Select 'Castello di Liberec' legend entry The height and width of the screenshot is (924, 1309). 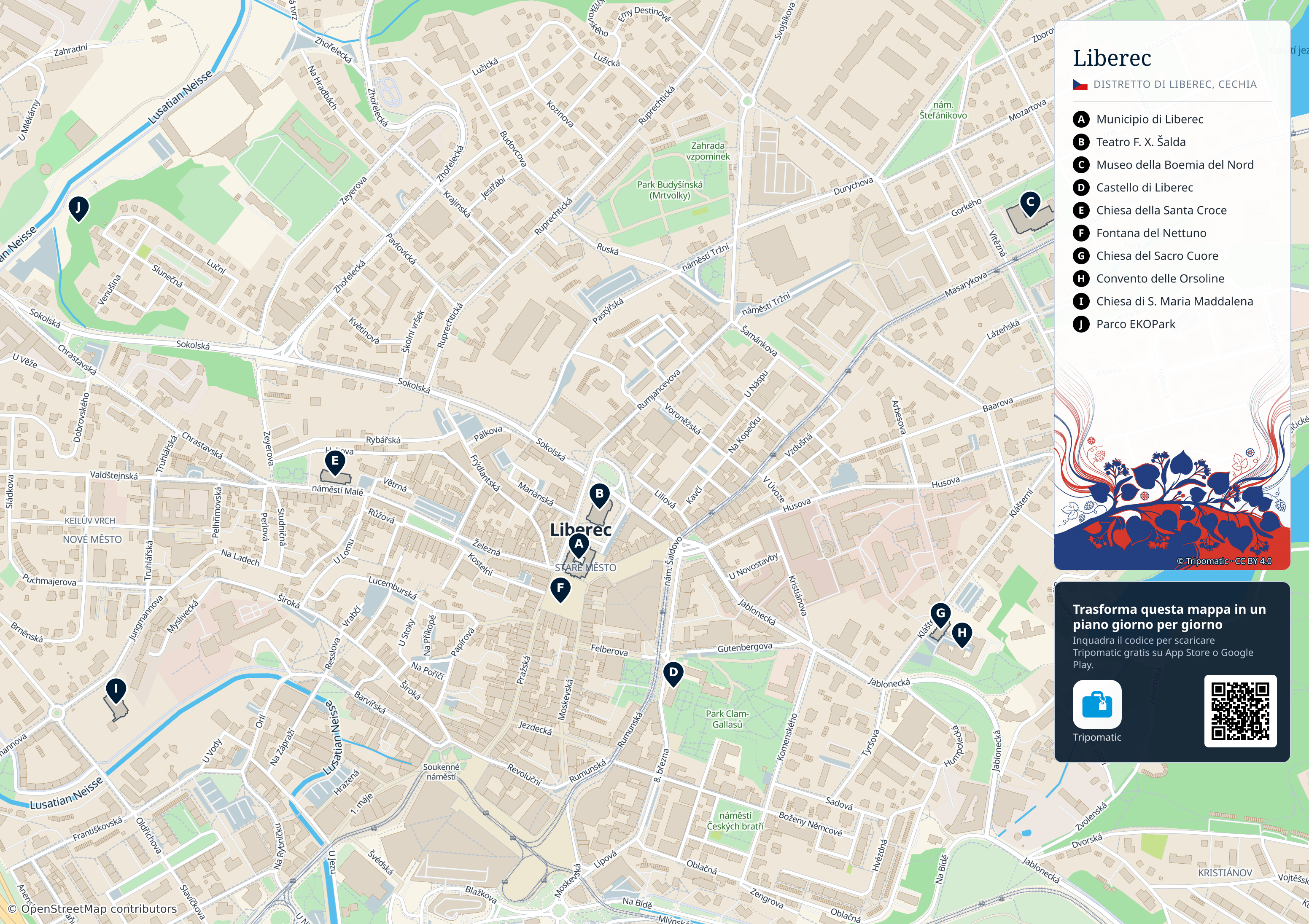coord(1144,188)
